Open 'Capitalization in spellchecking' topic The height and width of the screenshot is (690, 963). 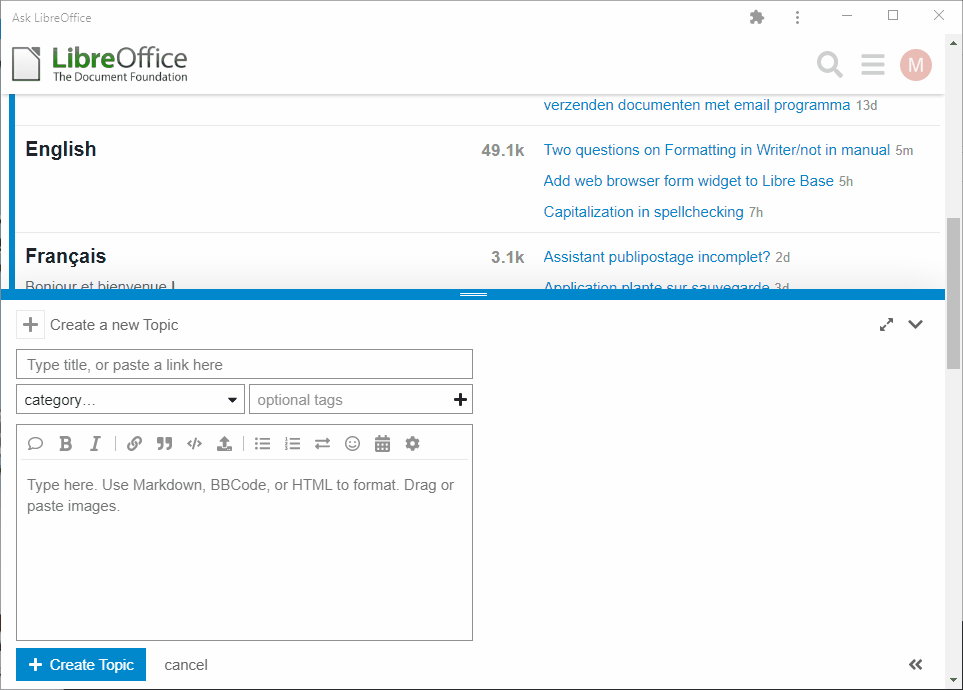[643, 212]
